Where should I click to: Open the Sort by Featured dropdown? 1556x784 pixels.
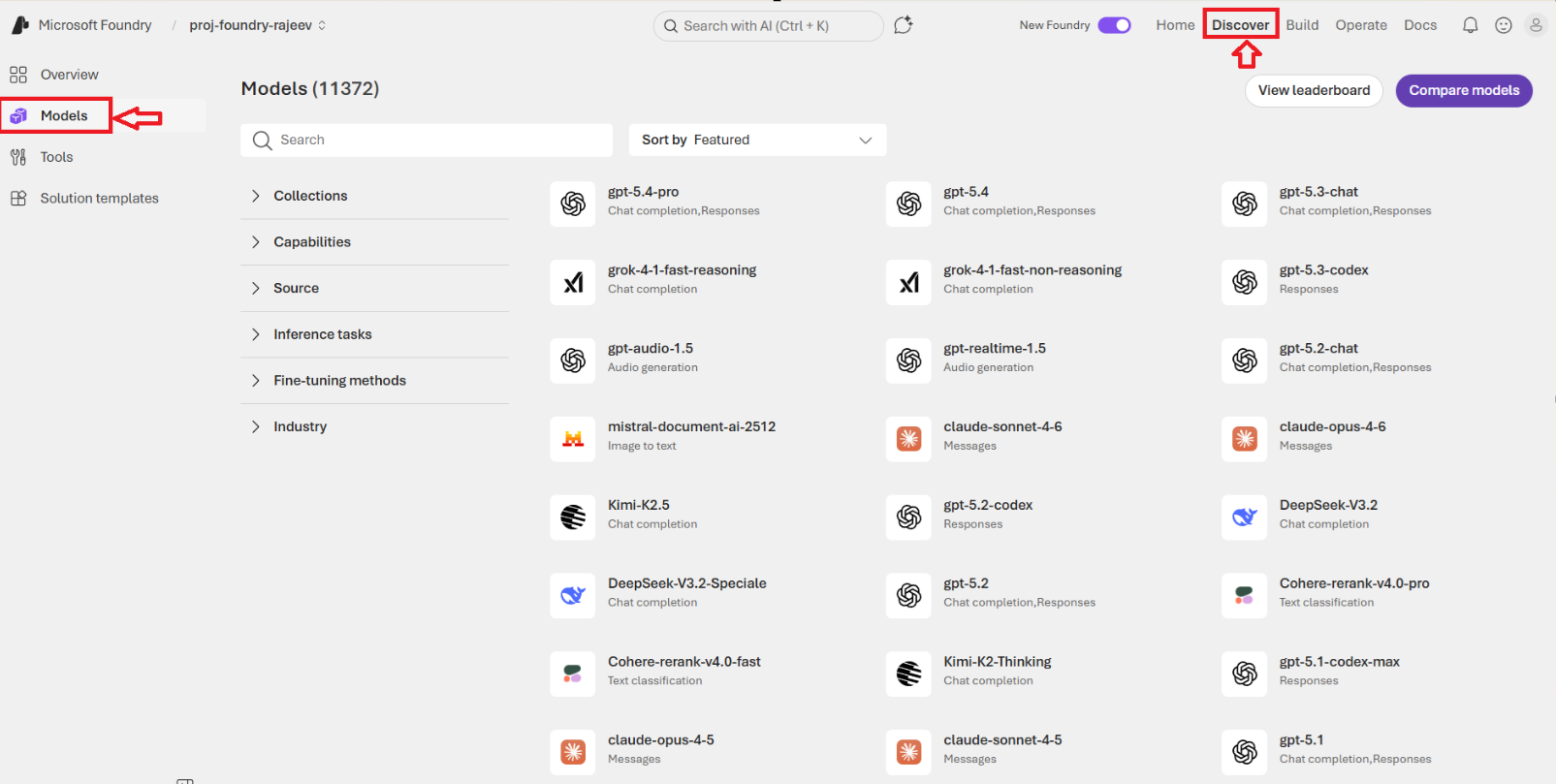click(x=757, y=141)
